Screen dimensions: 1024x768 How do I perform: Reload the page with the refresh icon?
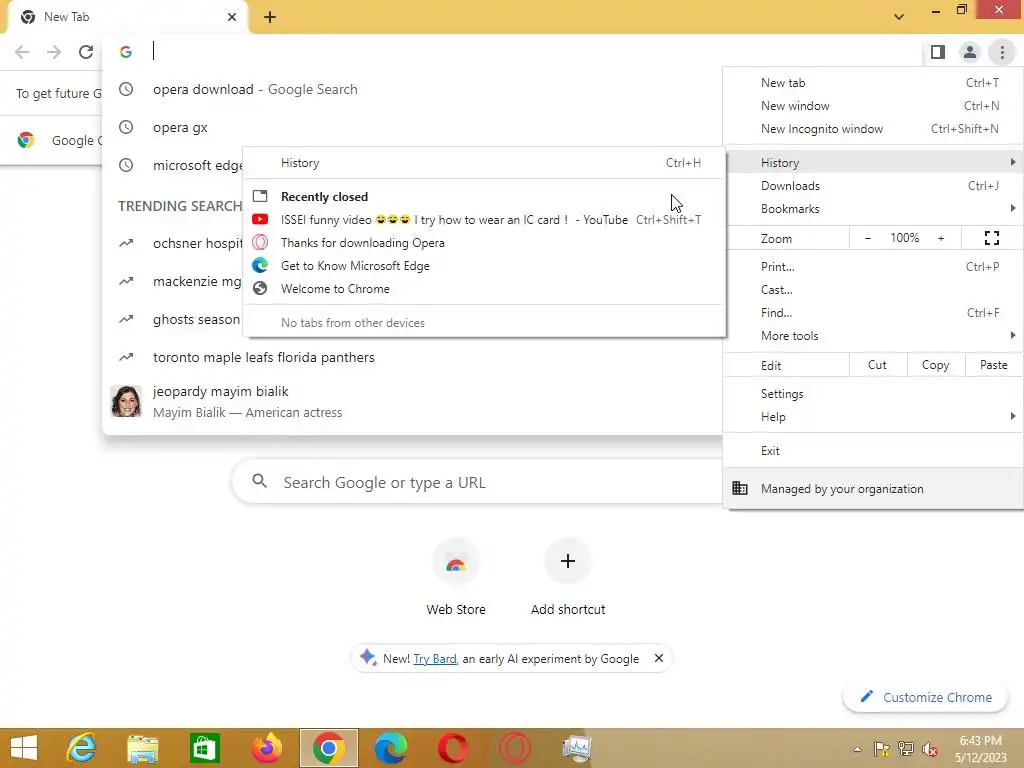click(86, 52)
